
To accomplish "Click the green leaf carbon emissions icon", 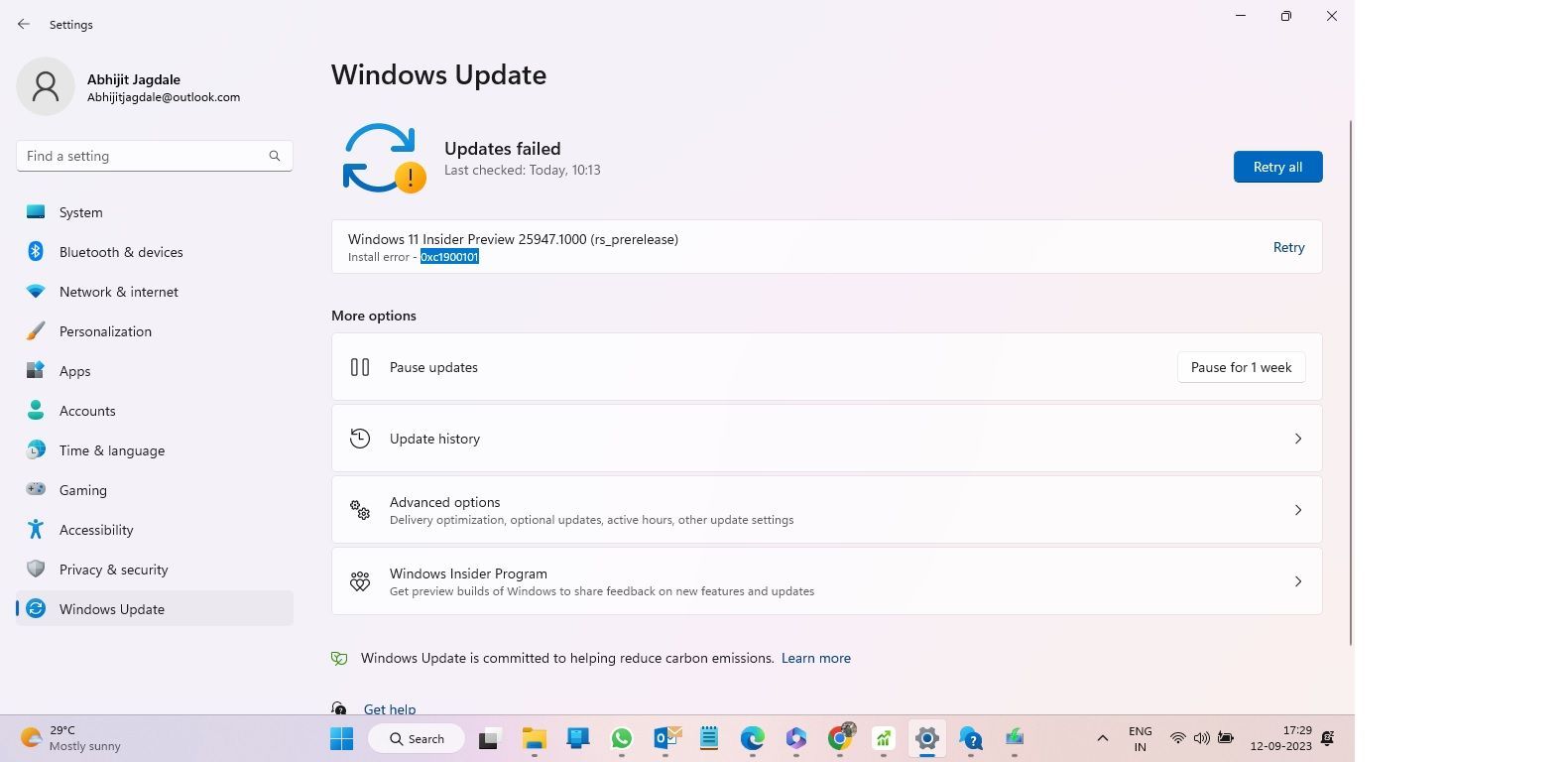I will coord(339,658).
